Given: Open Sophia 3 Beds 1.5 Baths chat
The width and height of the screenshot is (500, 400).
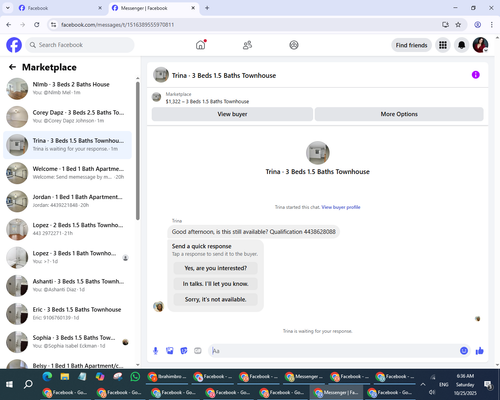Looking at the screenshot, I should (68, 342).
